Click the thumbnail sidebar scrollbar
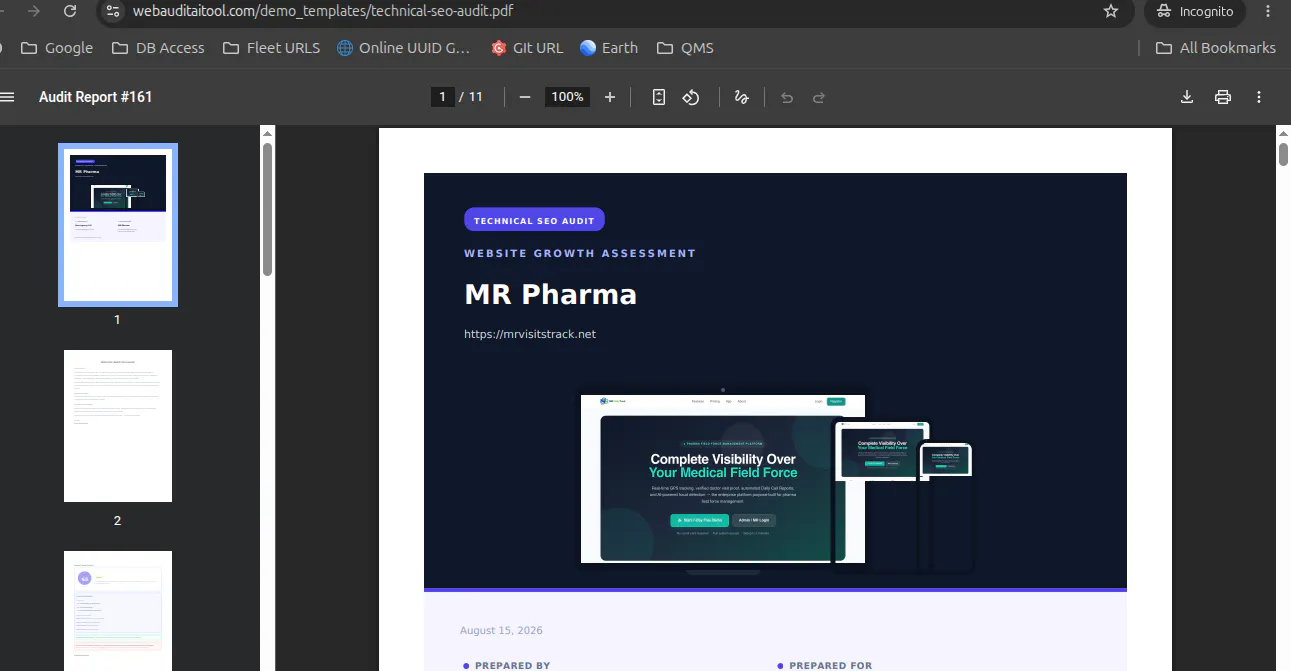The width and height of the screenshot is (1291, 671). tap(267, 209)
